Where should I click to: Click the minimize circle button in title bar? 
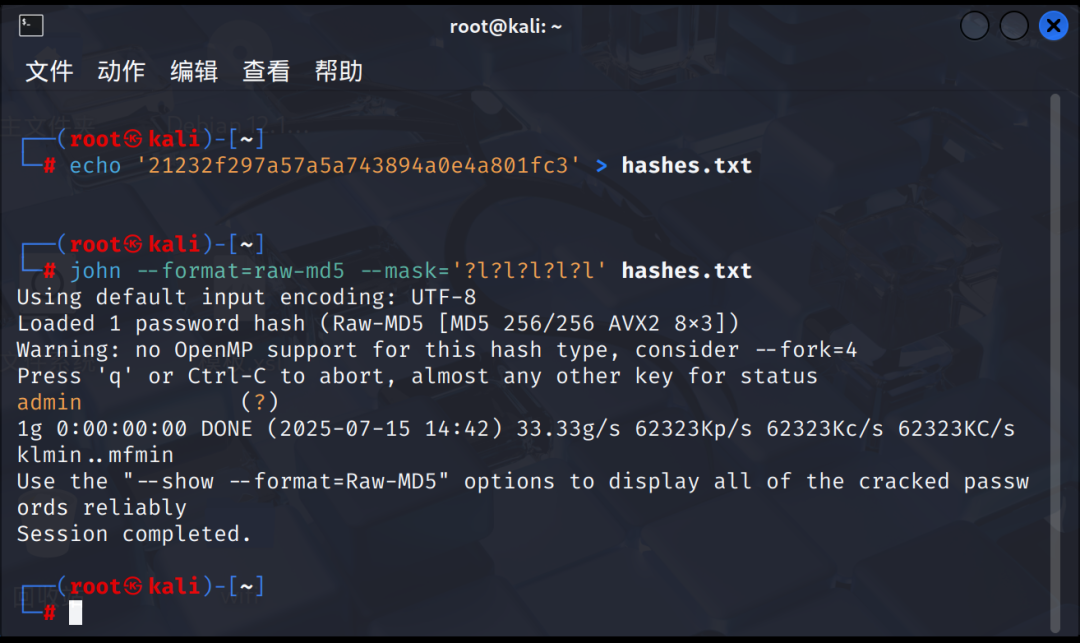975,26
